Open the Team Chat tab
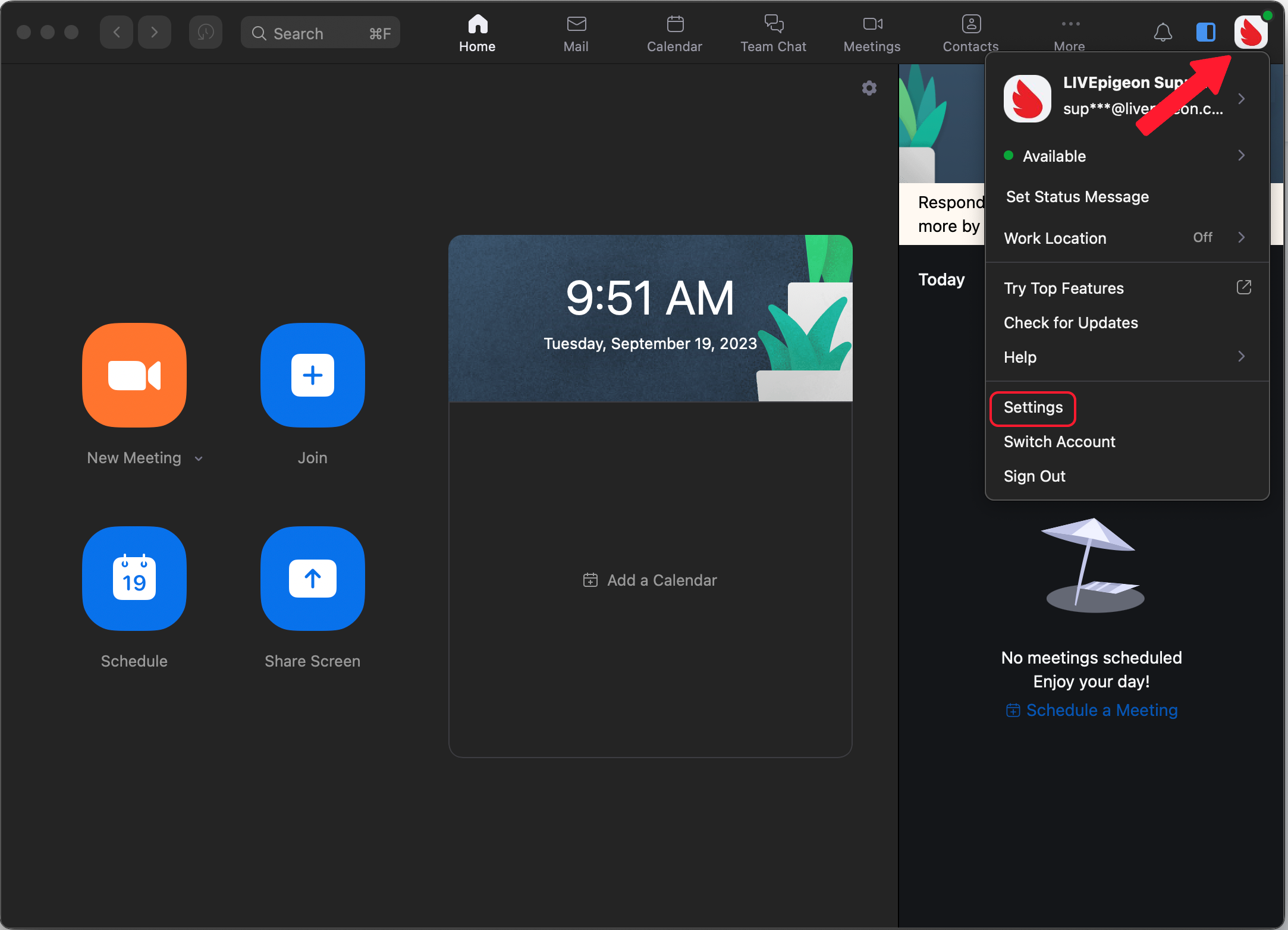Screen dimensions: 1288x930 [x=773, y=33]
